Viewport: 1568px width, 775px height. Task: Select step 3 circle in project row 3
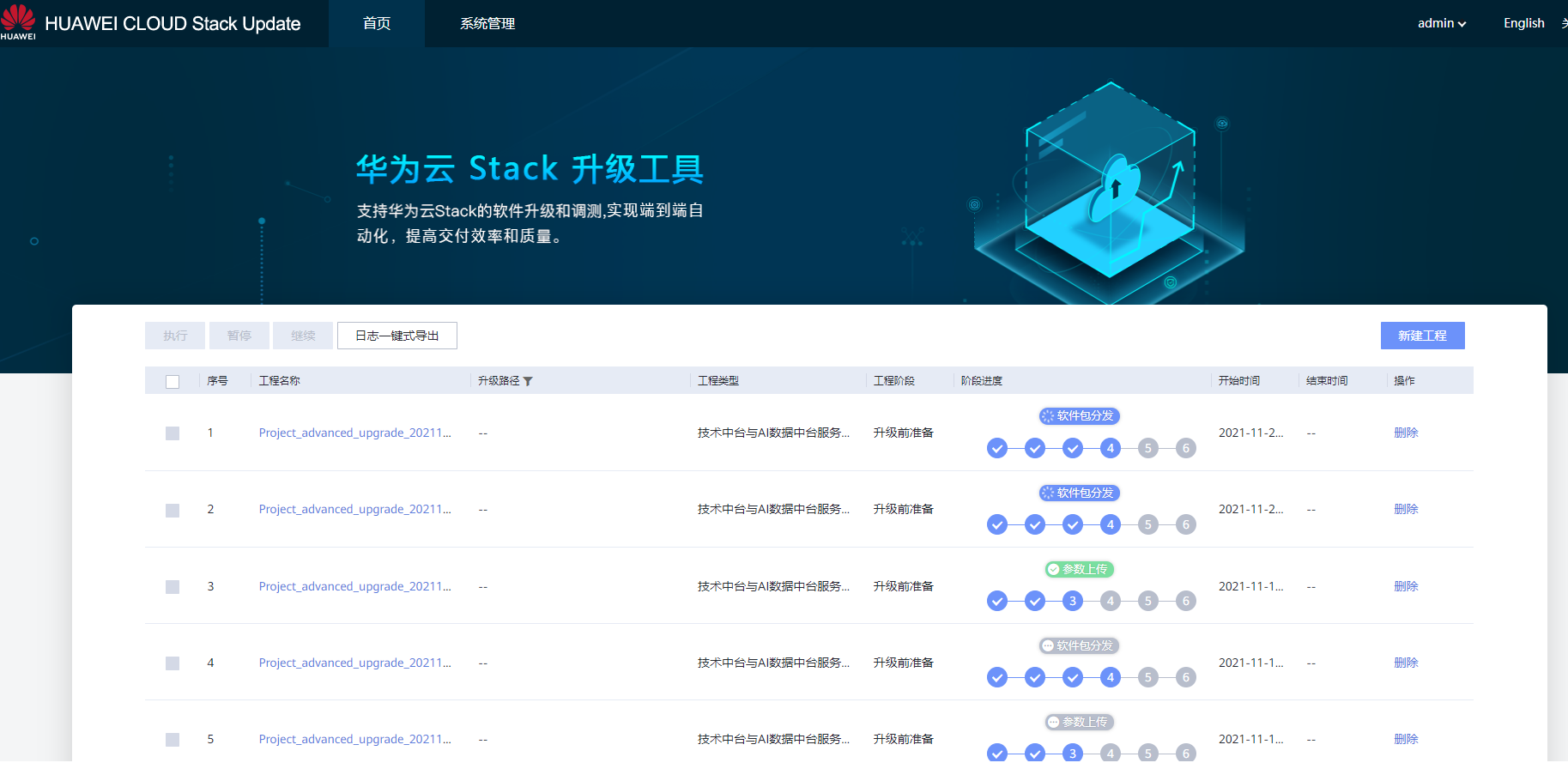(x=1073, y=601)
